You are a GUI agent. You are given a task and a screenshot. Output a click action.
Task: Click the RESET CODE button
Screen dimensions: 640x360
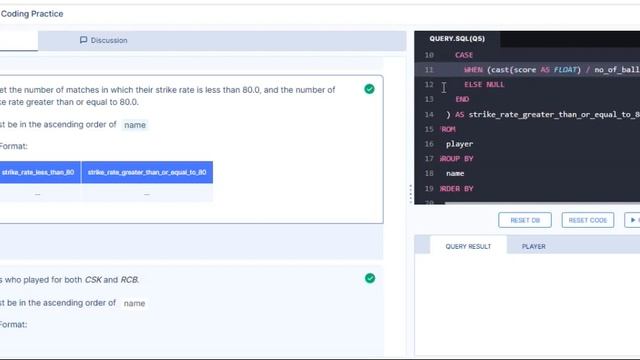588,220
